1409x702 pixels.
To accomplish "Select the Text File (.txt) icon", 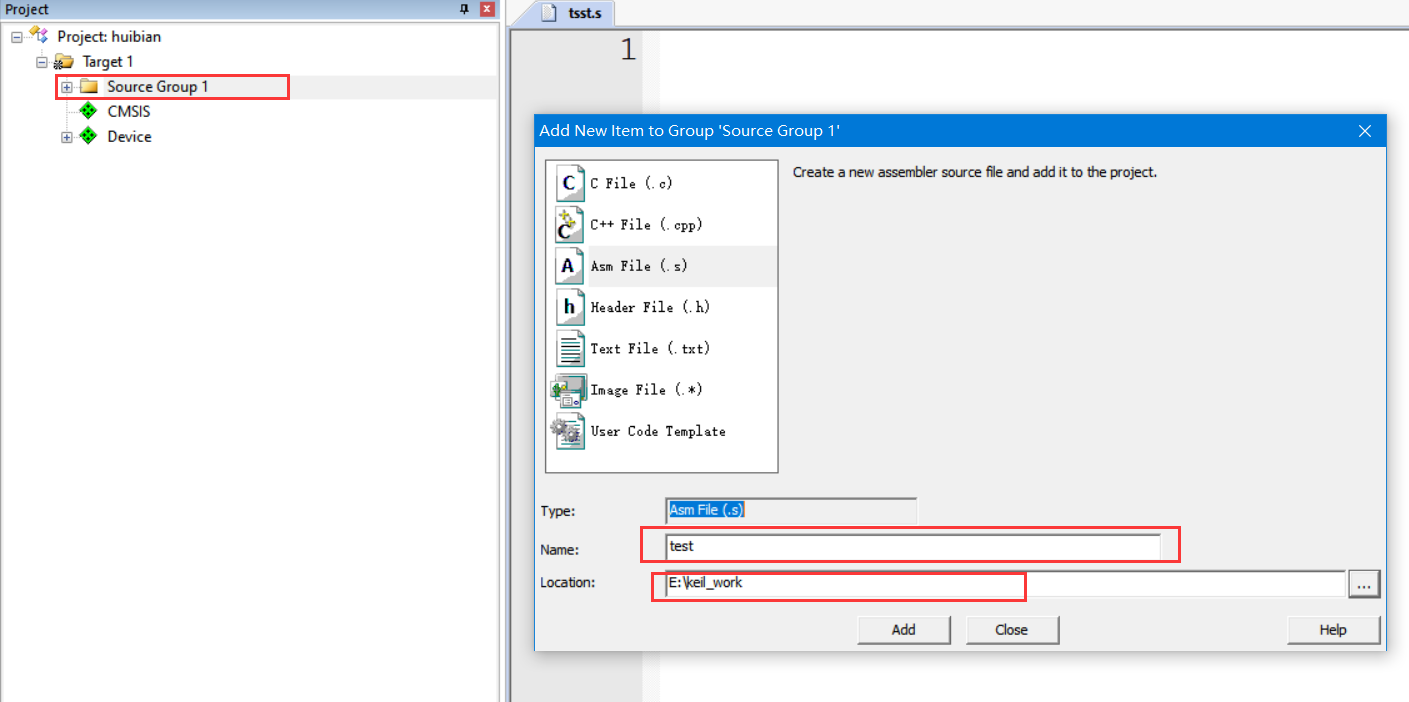I will tap(570, 348).
